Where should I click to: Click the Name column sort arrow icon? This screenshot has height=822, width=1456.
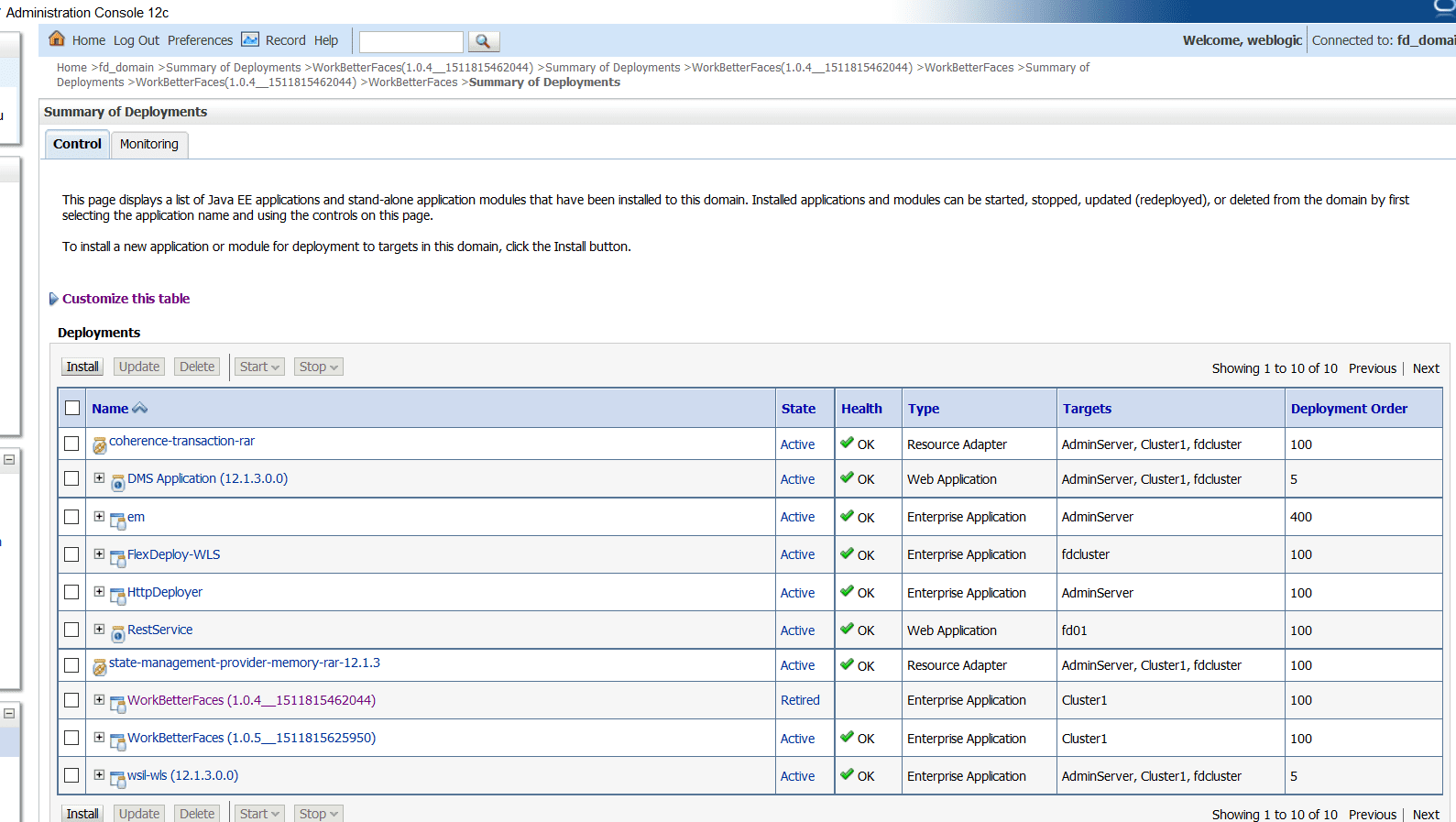click(x=139, y=408)
